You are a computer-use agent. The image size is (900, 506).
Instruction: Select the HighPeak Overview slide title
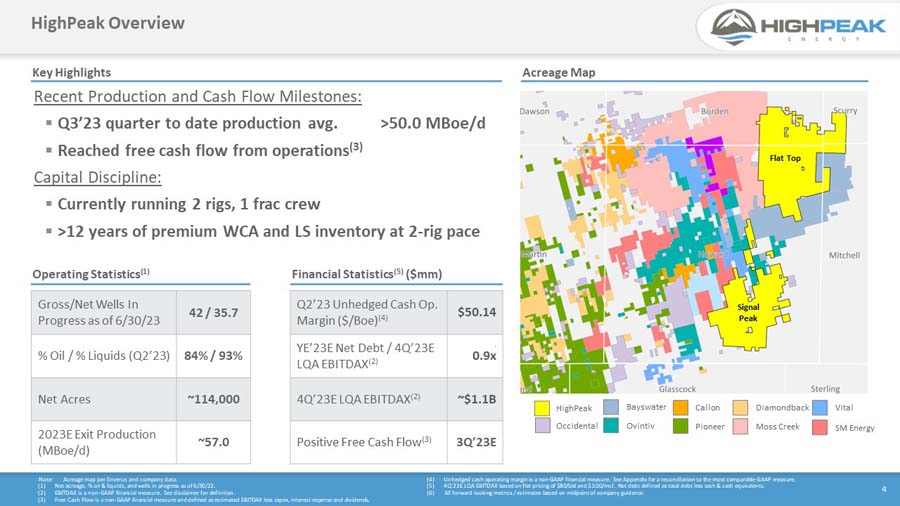tap(108, 23)
